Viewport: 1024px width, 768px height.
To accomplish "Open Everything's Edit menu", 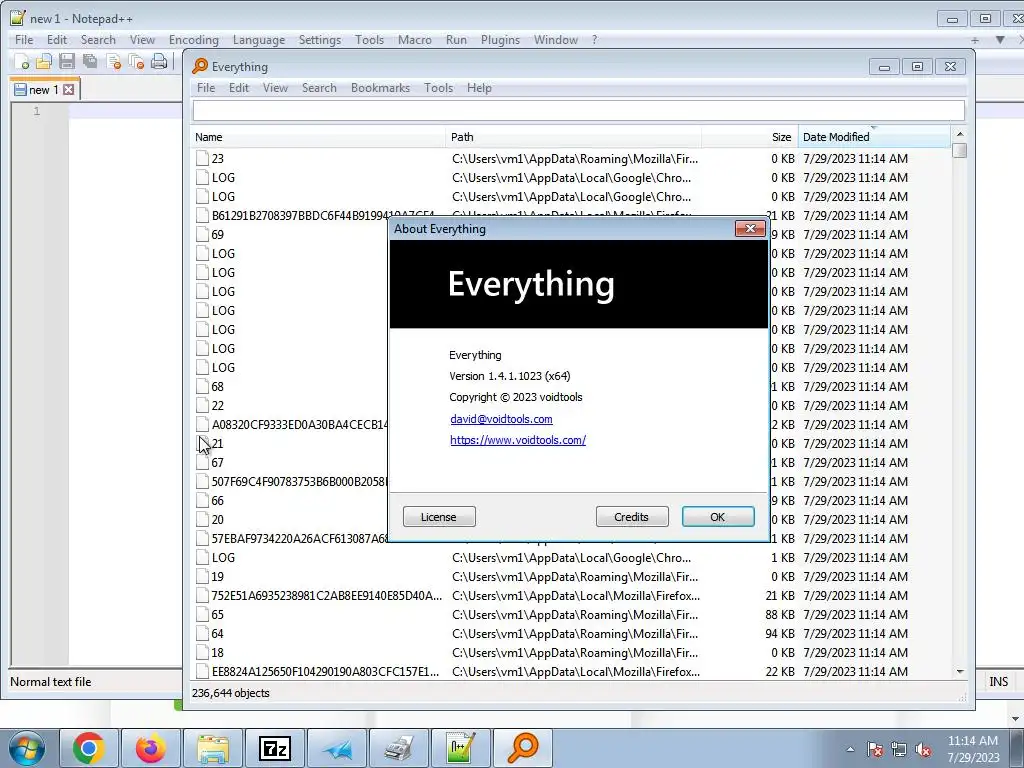I will pyautogui.click(x=238, y=88).
